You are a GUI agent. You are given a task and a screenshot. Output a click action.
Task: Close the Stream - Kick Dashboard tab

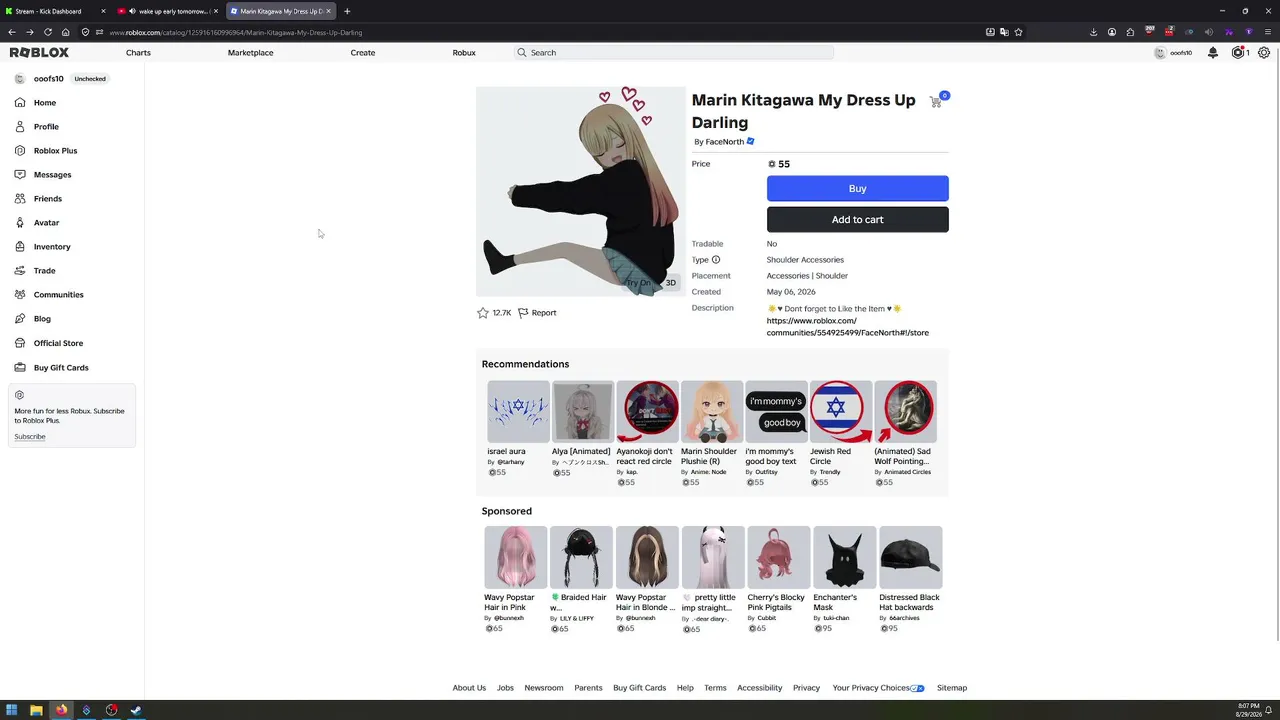pos(103,11)
